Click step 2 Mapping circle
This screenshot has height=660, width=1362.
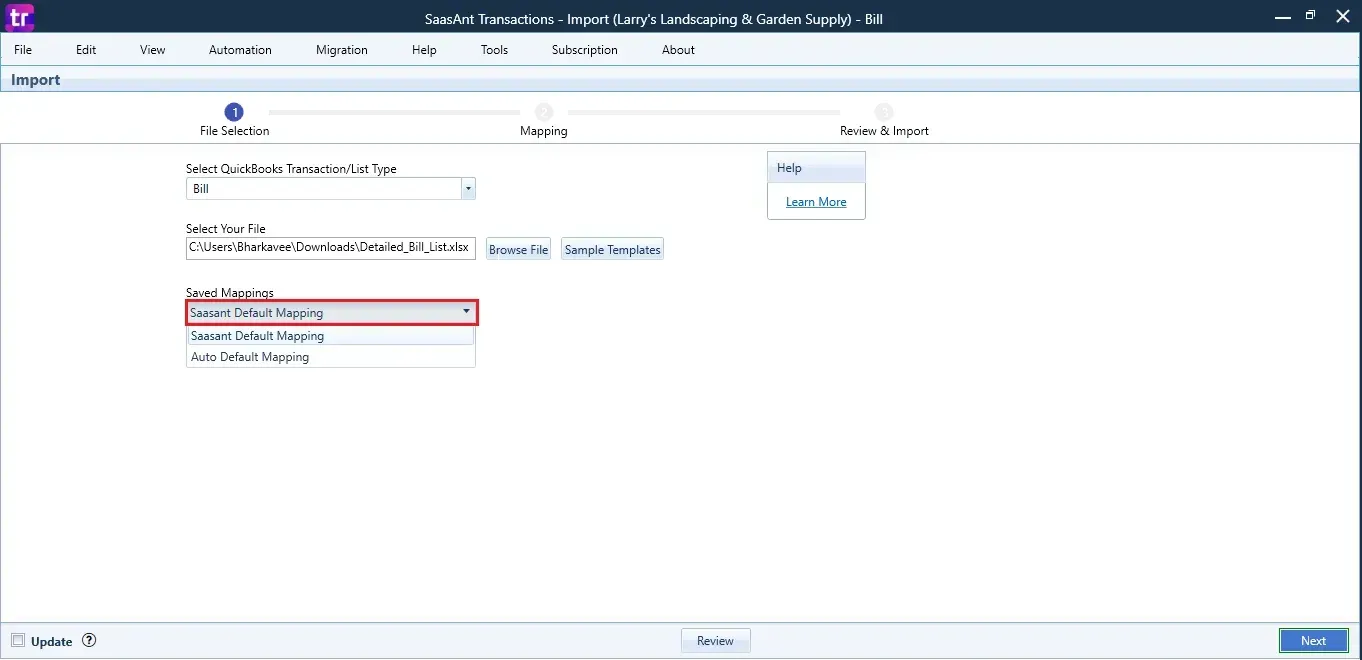pos(544,112)
